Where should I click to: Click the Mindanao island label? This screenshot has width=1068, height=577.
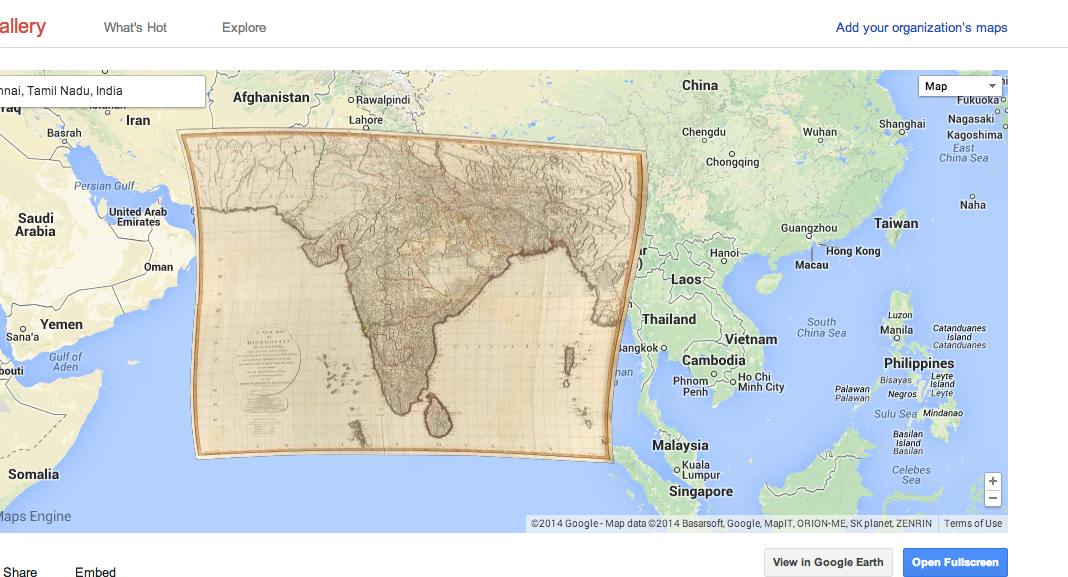point(943,413)
